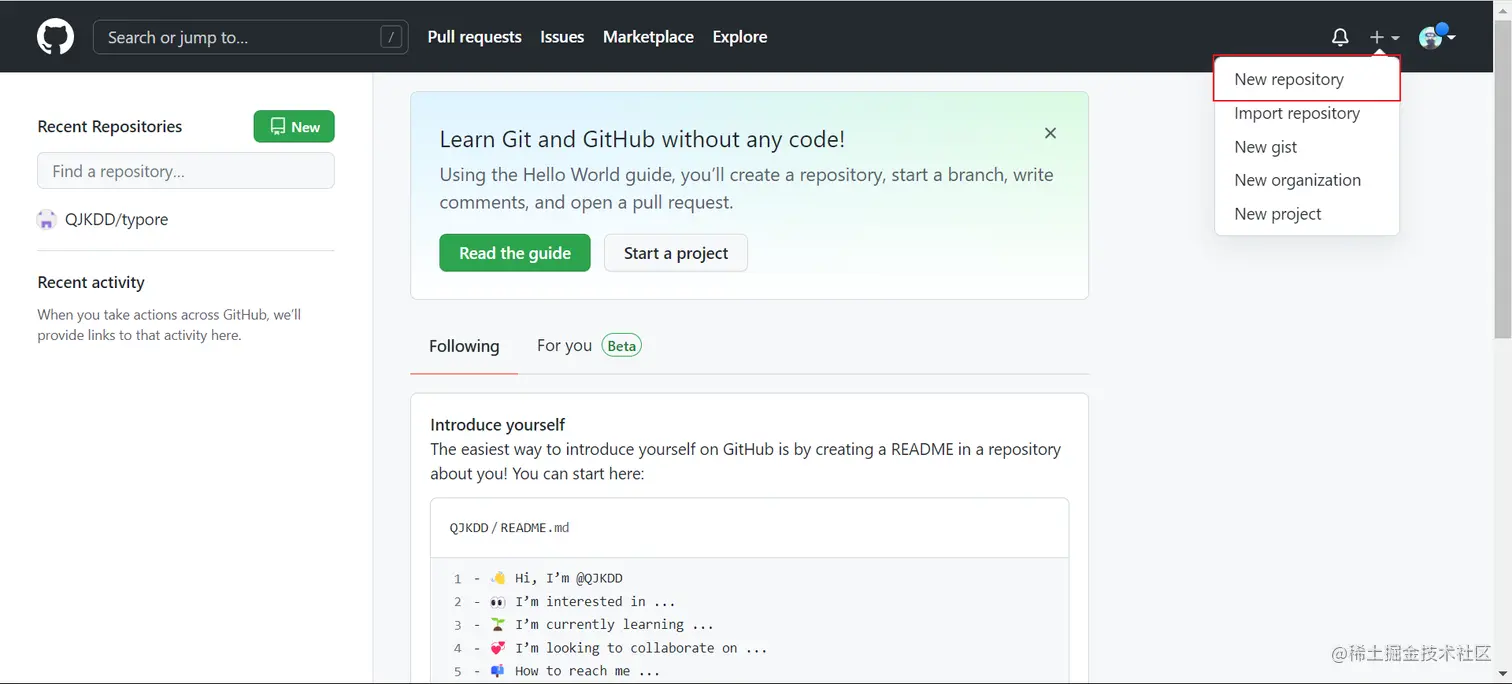Close the Learn Git and GitHub banner
The image size is (1512, 684).
pyautogui.click(x=1050, y=133)
